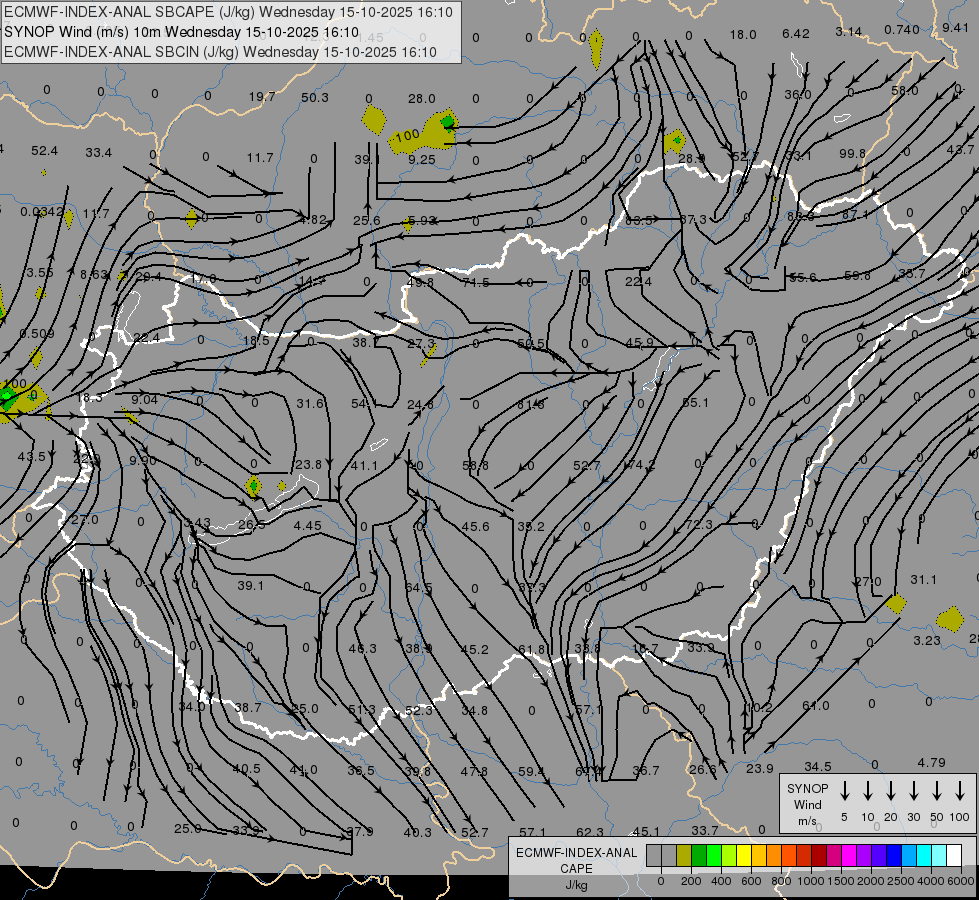Click the value 62.3 on the map

(589, 832)
